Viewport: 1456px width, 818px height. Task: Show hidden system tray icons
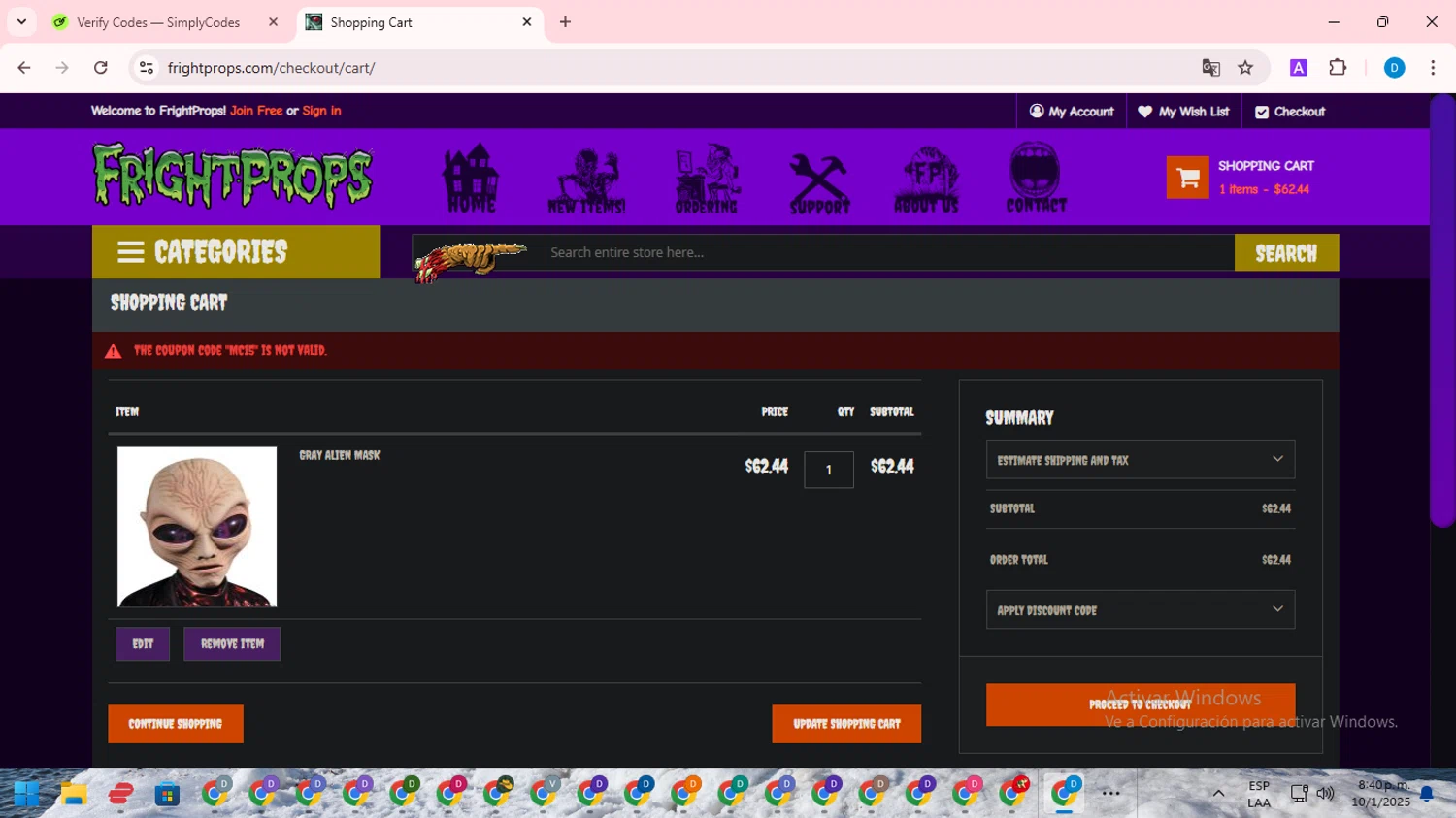point(1218,794)
